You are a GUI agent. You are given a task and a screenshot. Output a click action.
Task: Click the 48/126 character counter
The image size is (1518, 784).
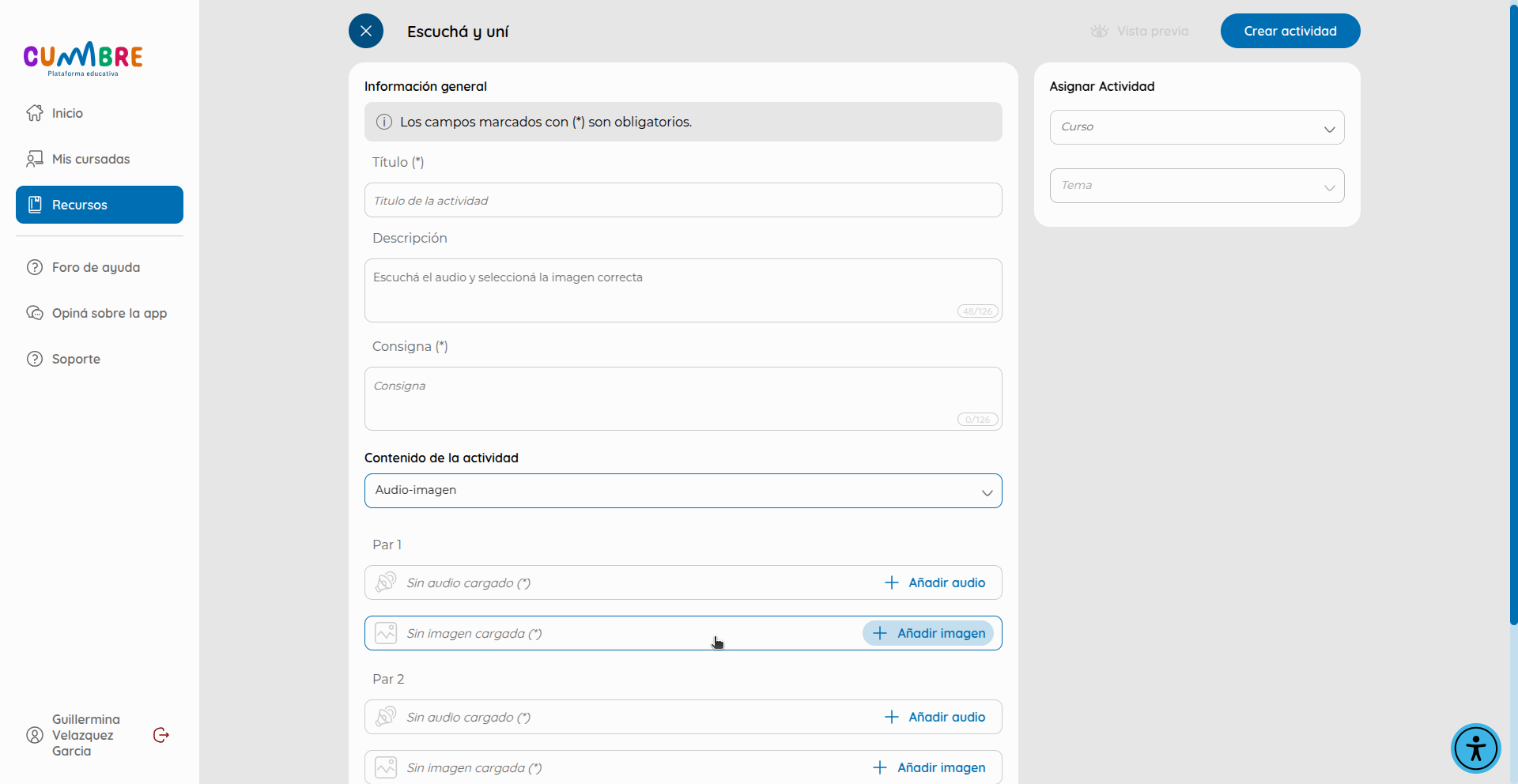click(x=978, y=311)
